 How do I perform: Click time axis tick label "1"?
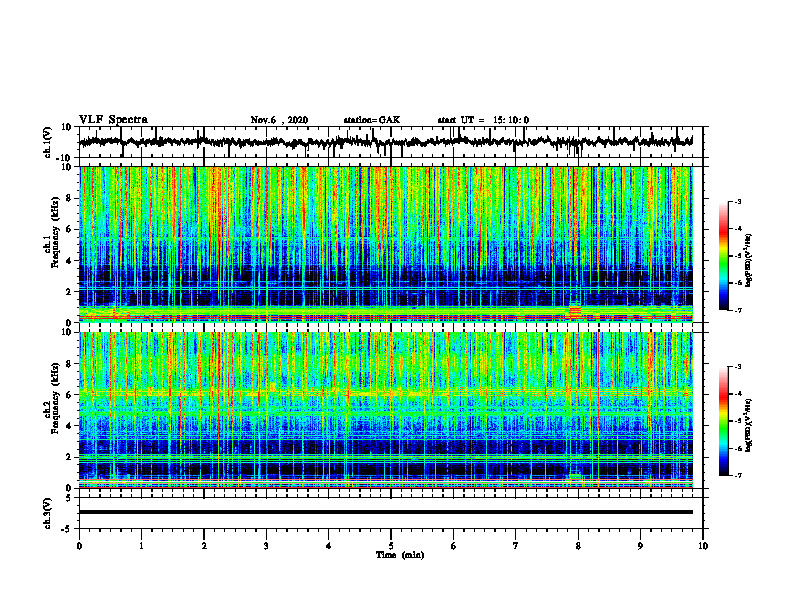[141, 546]
